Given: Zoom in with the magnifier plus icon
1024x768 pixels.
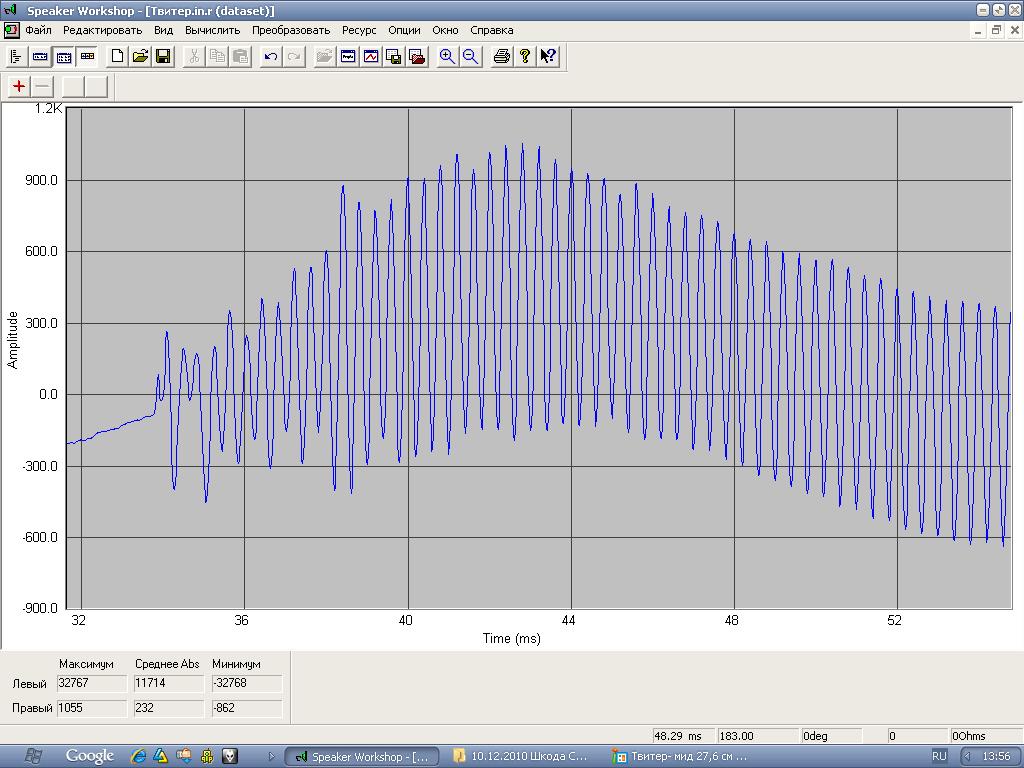Looking at the screenshot, I should pyautogui.click(x=447, y=56).
